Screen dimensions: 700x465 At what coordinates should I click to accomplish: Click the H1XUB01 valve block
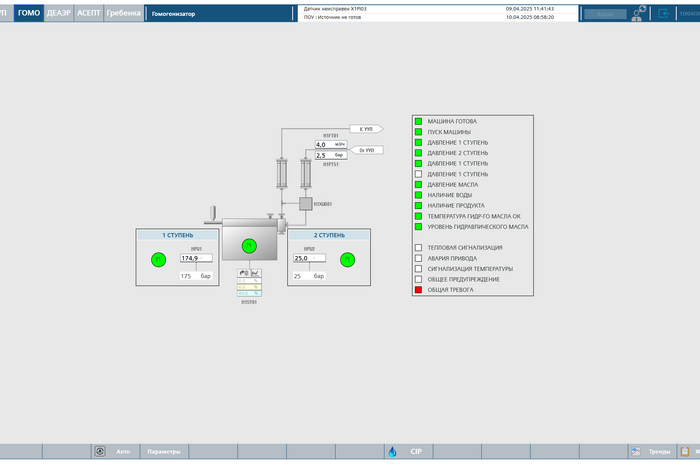coord(304,204)
